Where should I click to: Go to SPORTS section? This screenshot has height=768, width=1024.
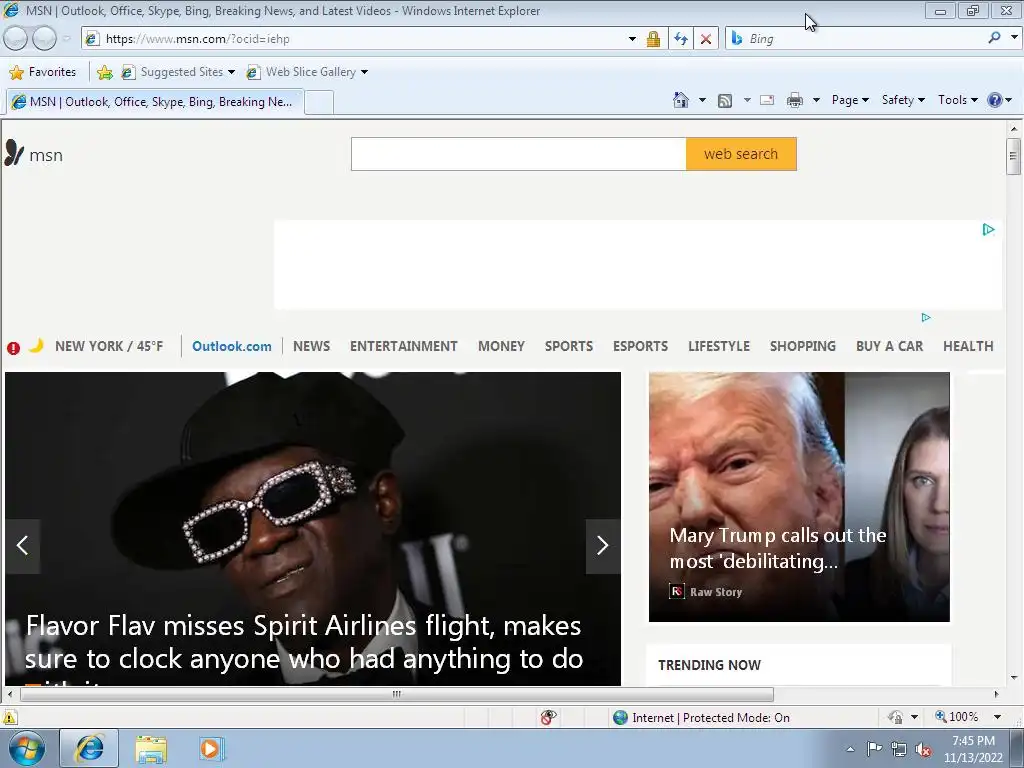(x=569, y=346)
